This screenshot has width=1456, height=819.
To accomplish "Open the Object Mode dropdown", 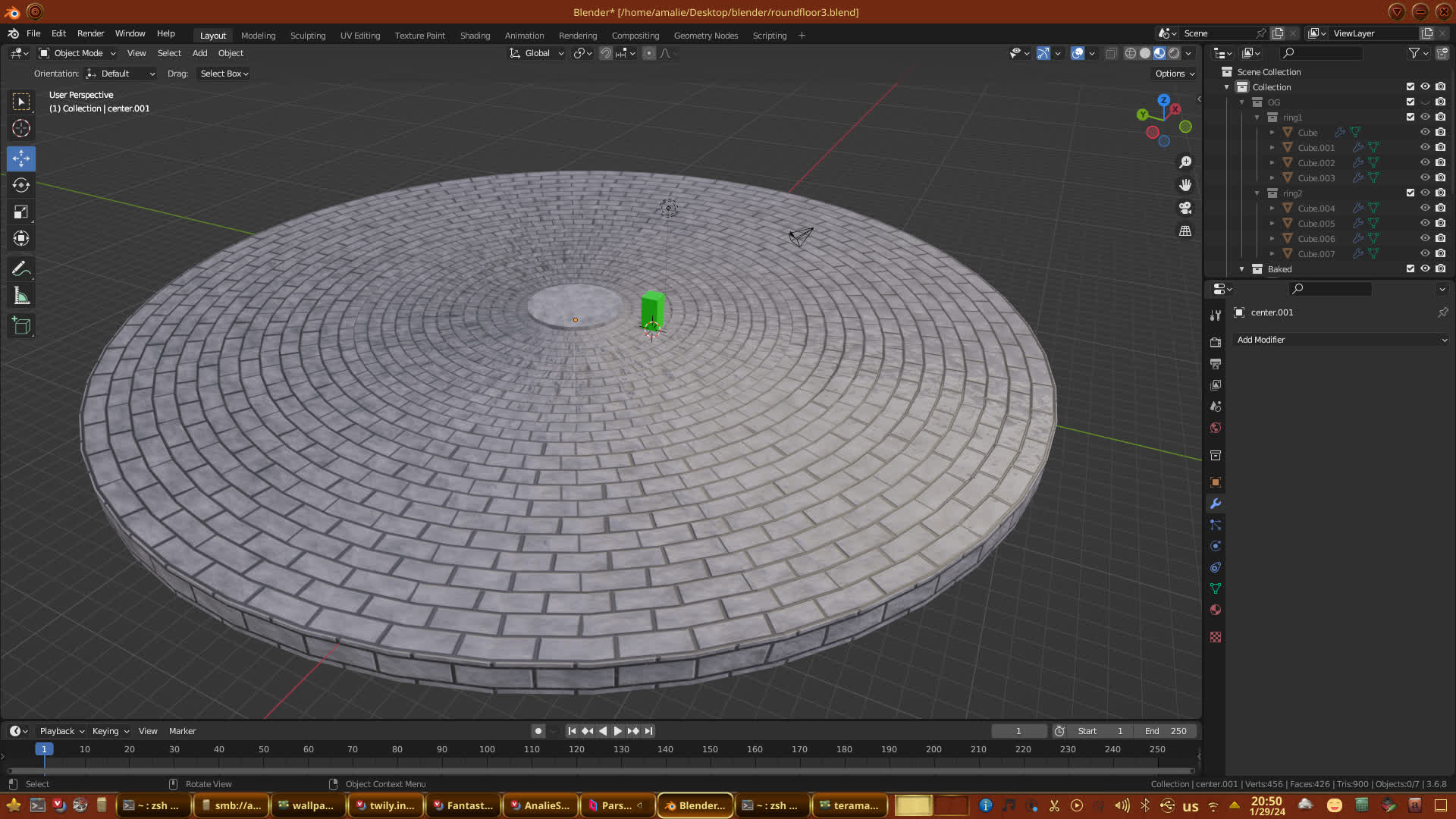I will coord(78,53).
